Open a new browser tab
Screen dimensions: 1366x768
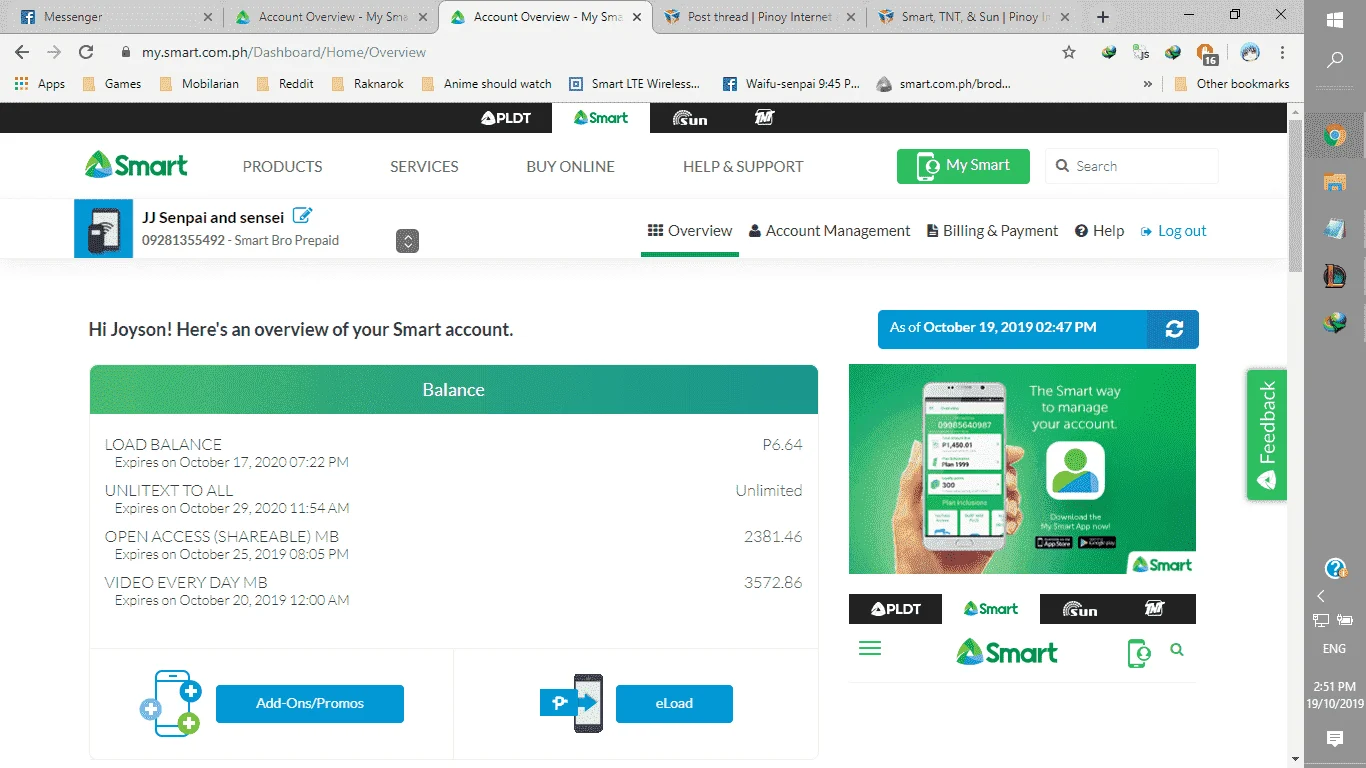(x=1103, y=17)
